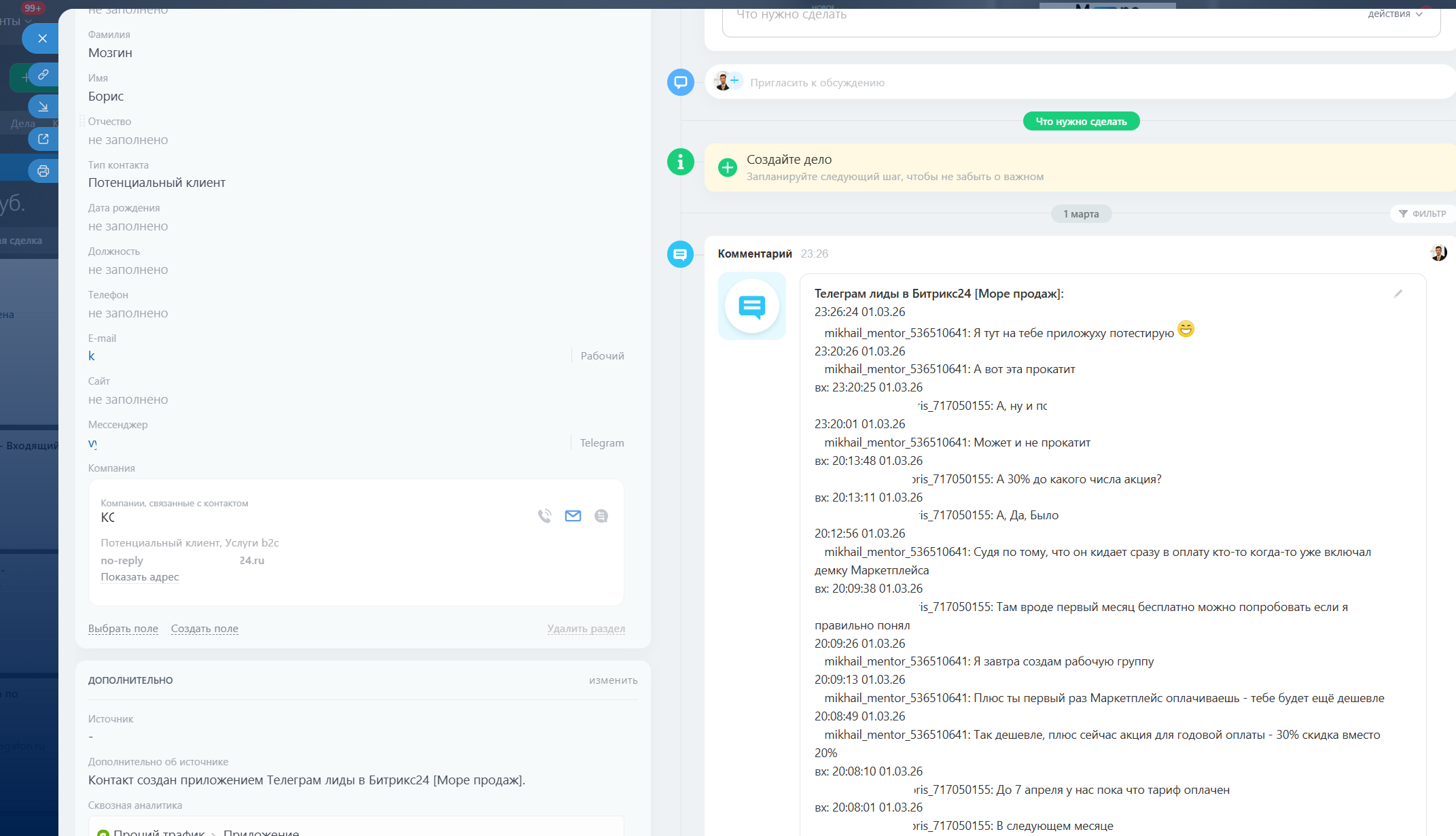The width and height of the screenshot is (1456, 836).
Task: Click the minimize slider arrow icon
Action: 43,107
